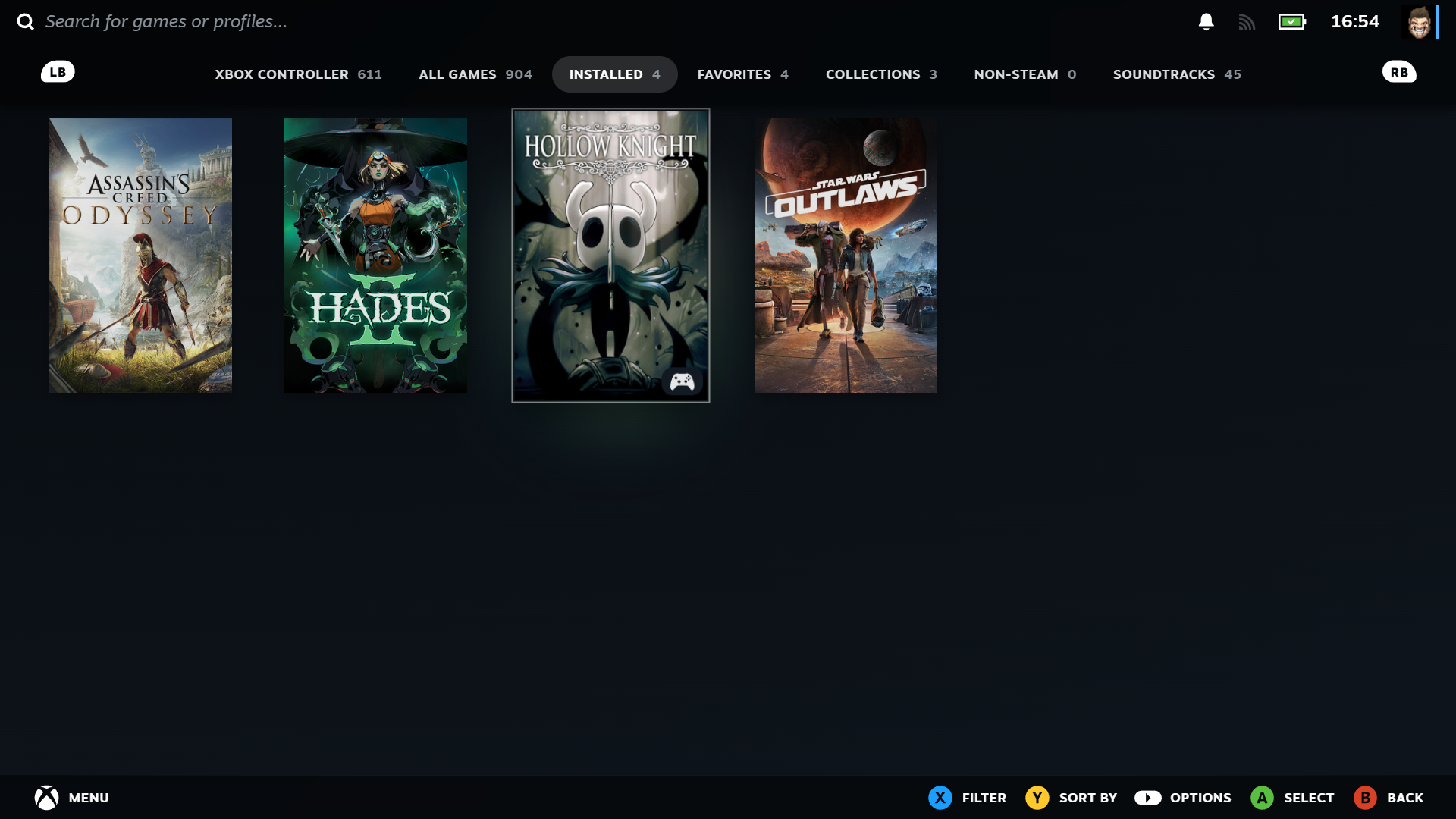Open Star Wars Outlaws from the library
Screen dimensions: 1456x819
pyautogui.click(x=846, y=255)
